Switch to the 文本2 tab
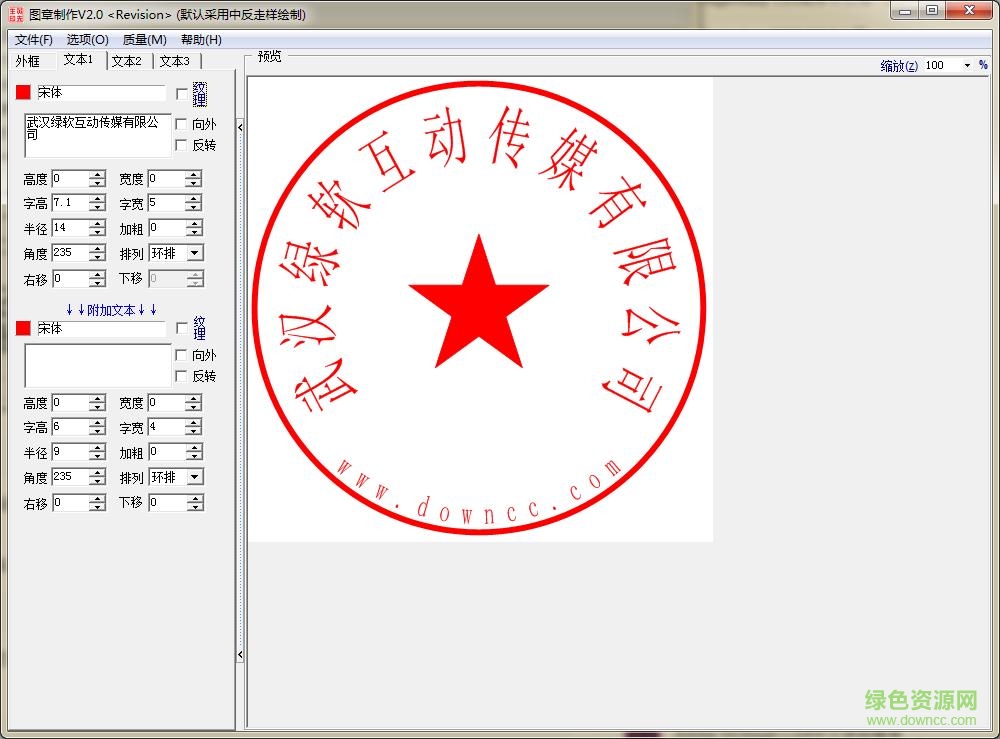Viewport: 1000px width, 739px height. [127, 60]
